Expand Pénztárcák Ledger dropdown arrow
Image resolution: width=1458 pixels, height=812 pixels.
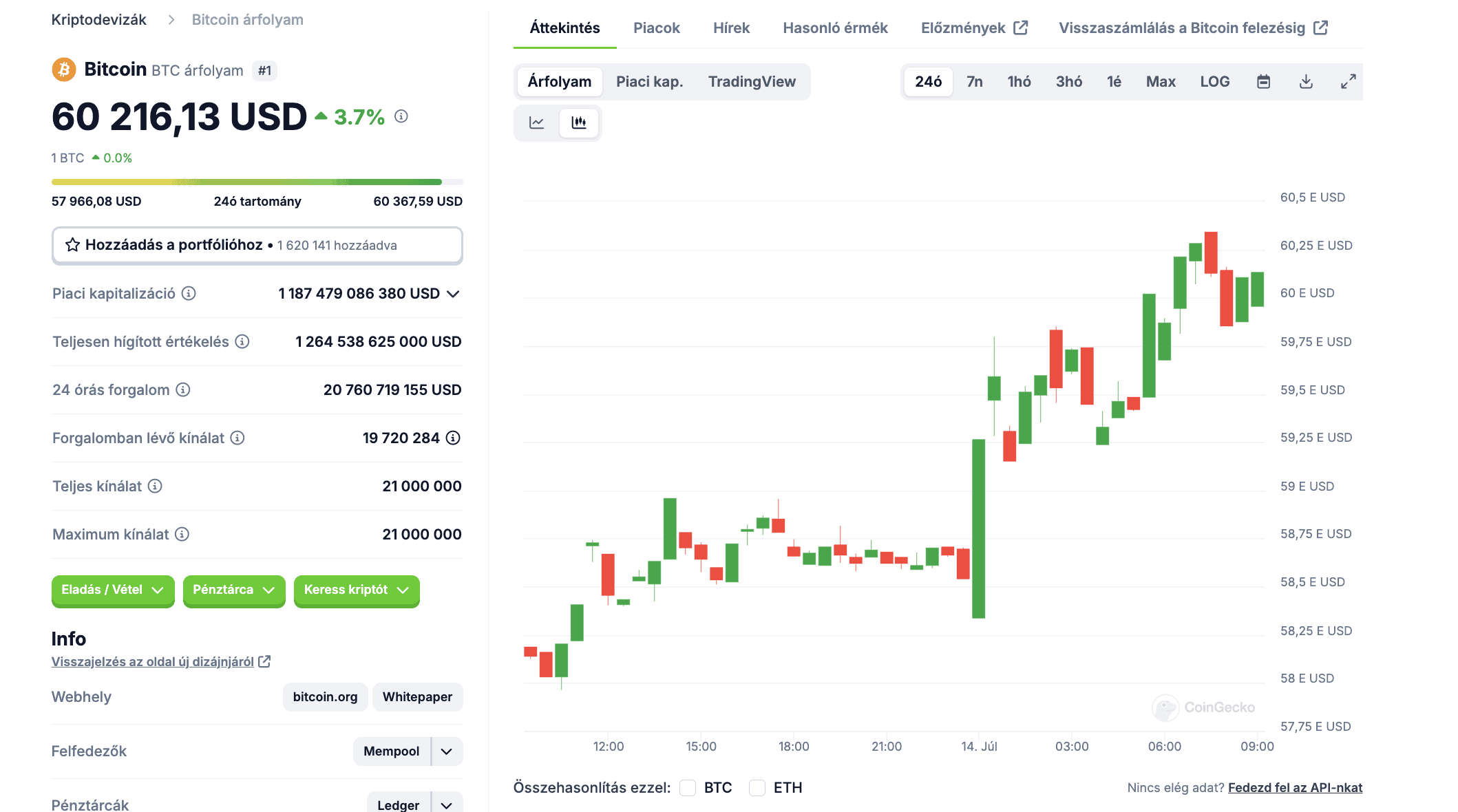tap(447, 804)
